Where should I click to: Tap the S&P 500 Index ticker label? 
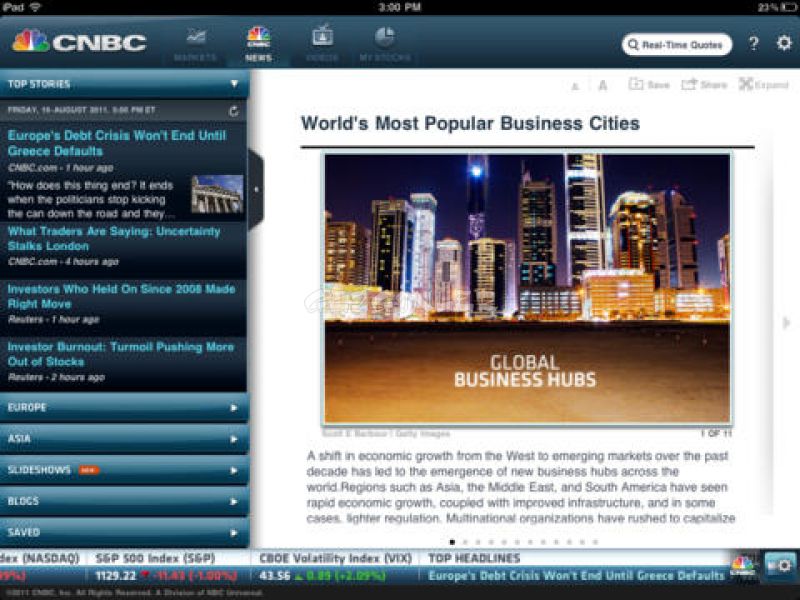pyautogui.click(x=155, y=558)
